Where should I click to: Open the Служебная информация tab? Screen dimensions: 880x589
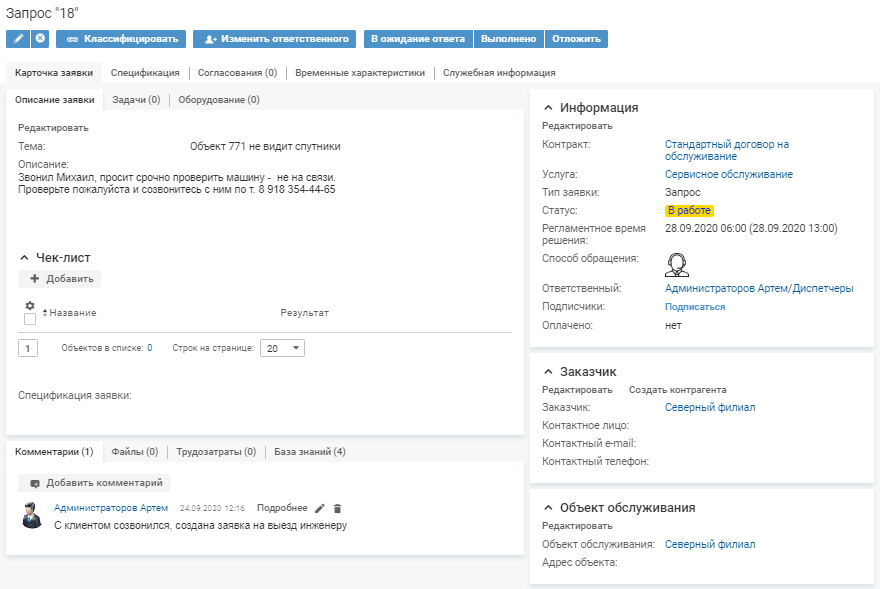click(x=499, y=73)
